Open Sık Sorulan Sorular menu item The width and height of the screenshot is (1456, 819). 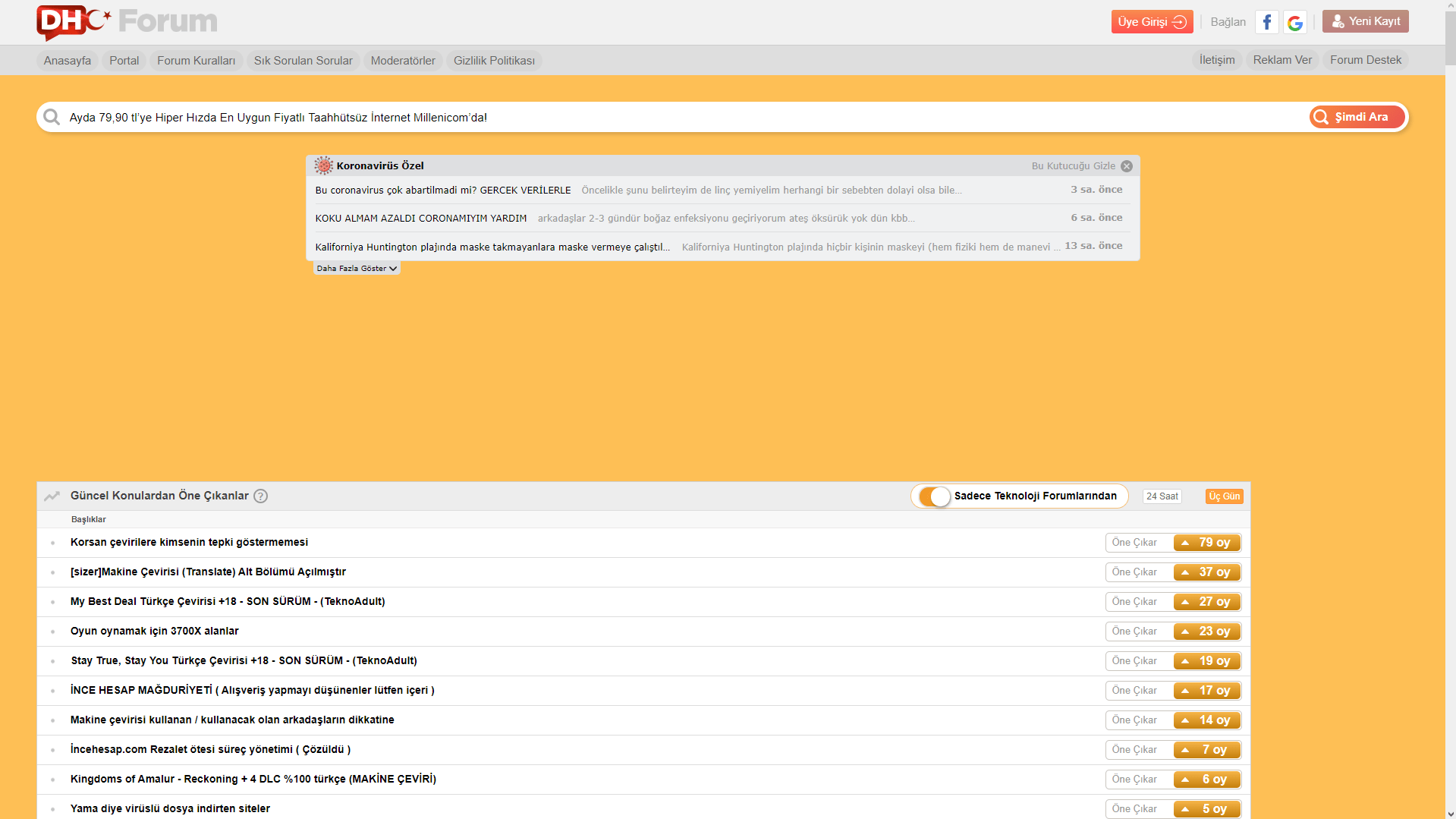[303, 61]
